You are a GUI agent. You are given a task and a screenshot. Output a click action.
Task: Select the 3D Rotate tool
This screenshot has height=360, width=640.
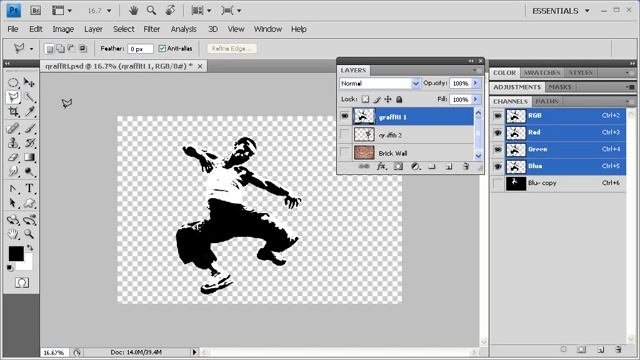[13, 220]
